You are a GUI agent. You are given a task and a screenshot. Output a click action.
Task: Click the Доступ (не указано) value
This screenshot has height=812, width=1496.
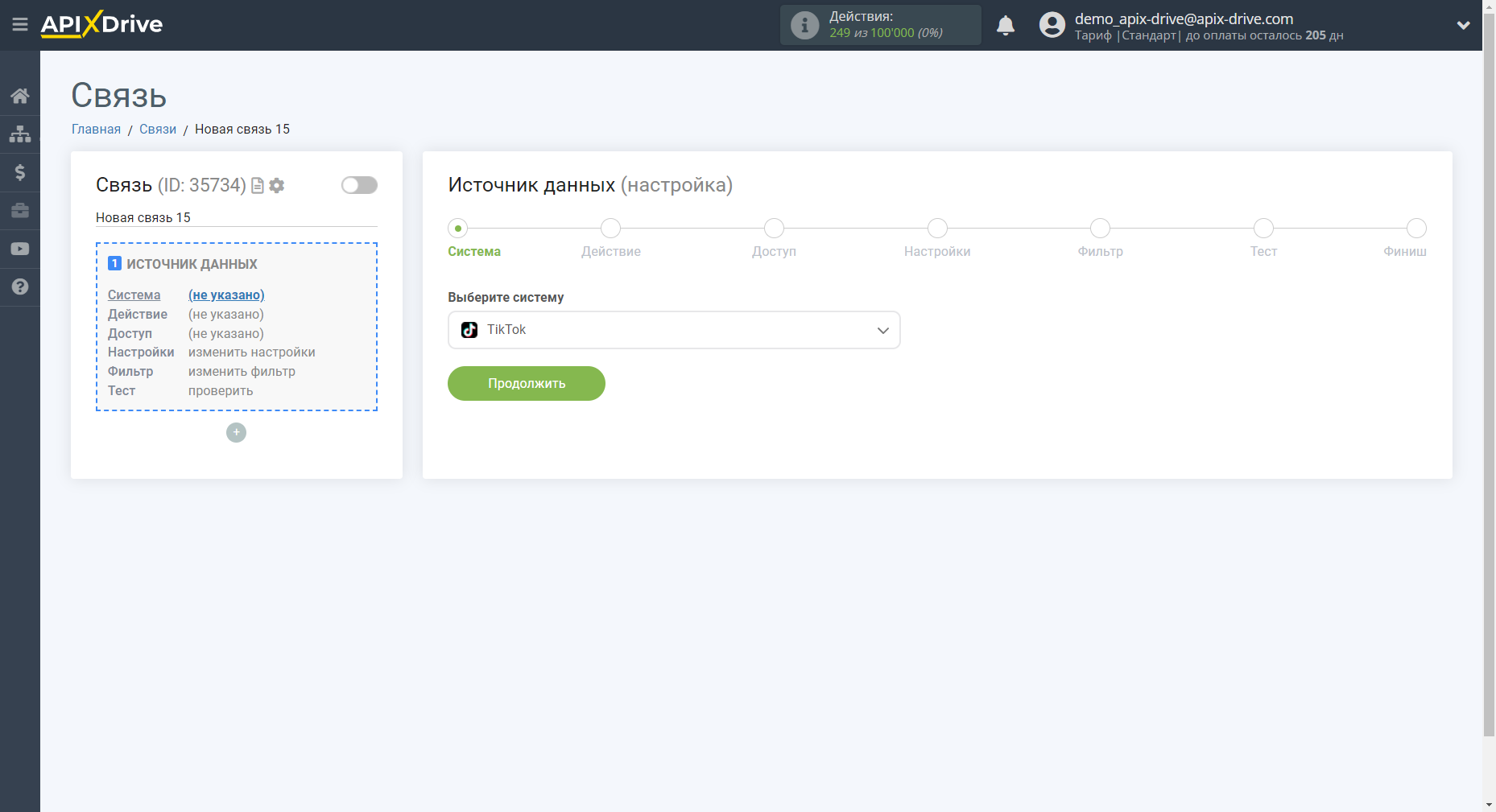point(226,334)
